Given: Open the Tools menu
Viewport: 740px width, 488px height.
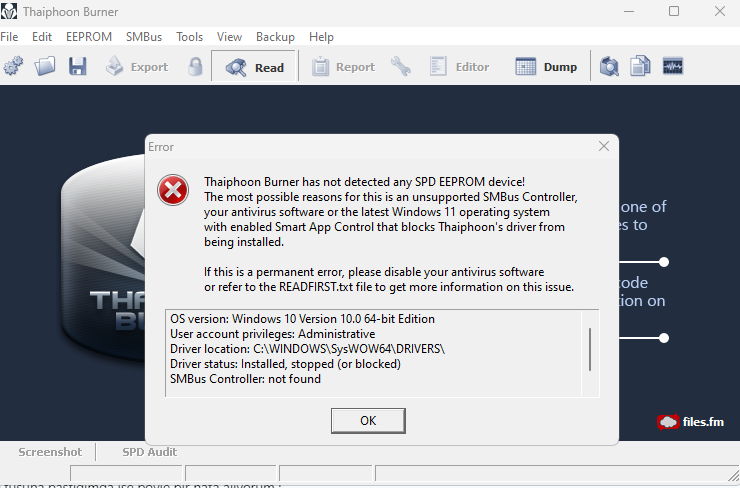Looking at the screenshot, I should pyautogui.click(x=189, y=37).
